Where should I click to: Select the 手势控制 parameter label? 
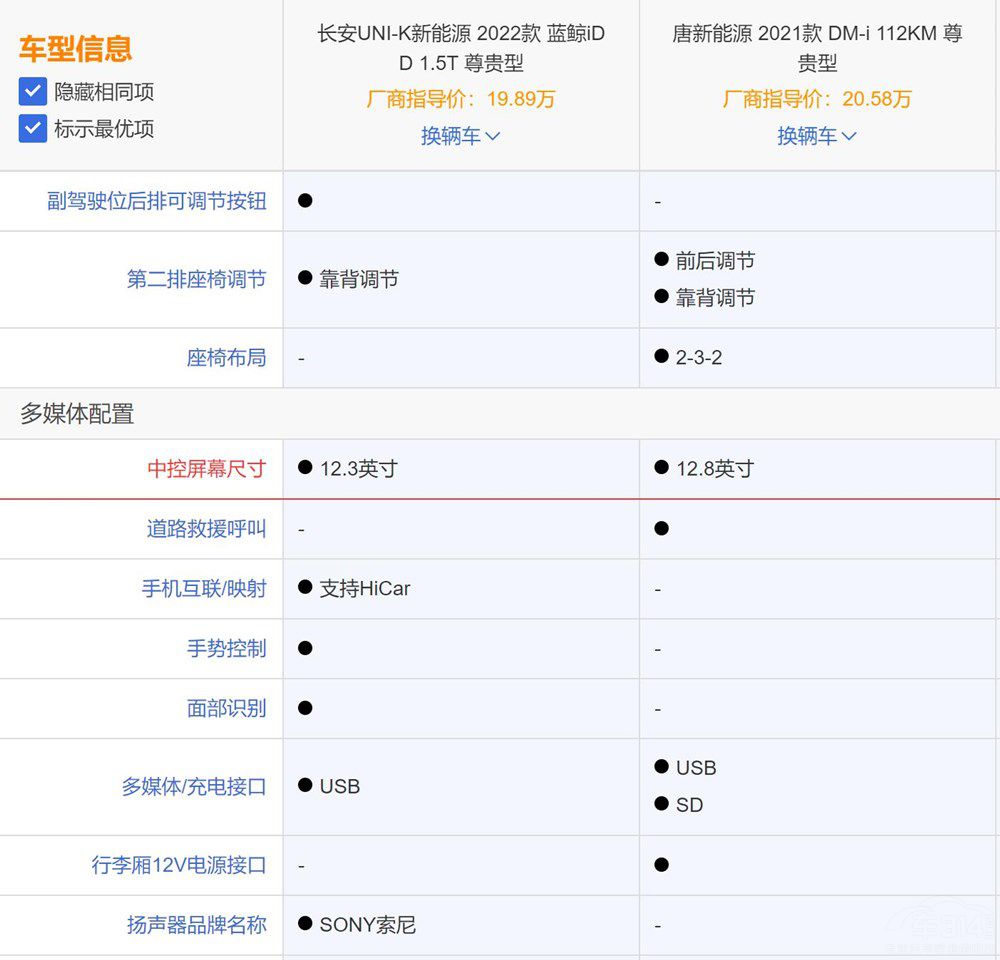pyautogui.click(x=227, y=649)
